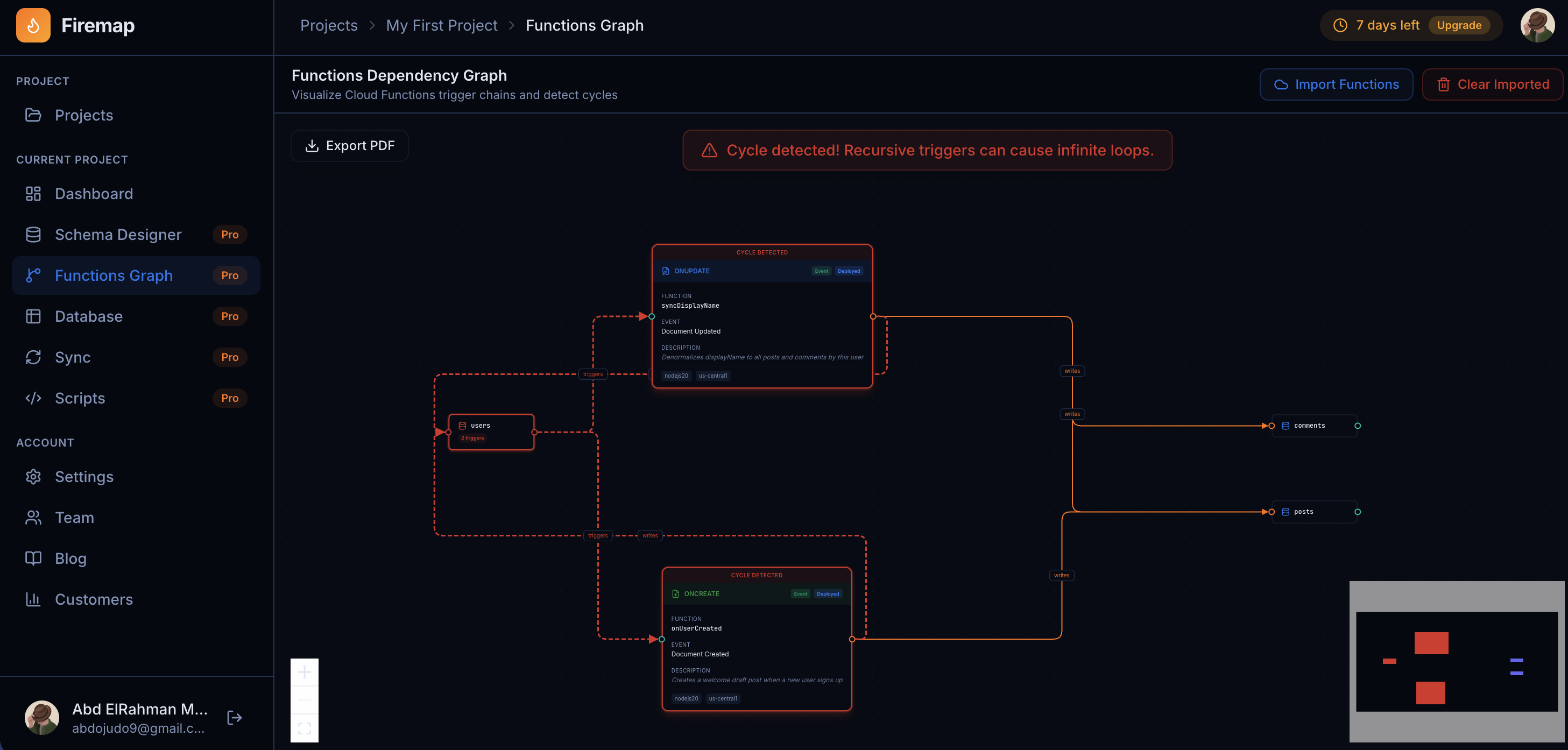
Task: Zoom in with the plus control on canvas
Action: (305, 672)
